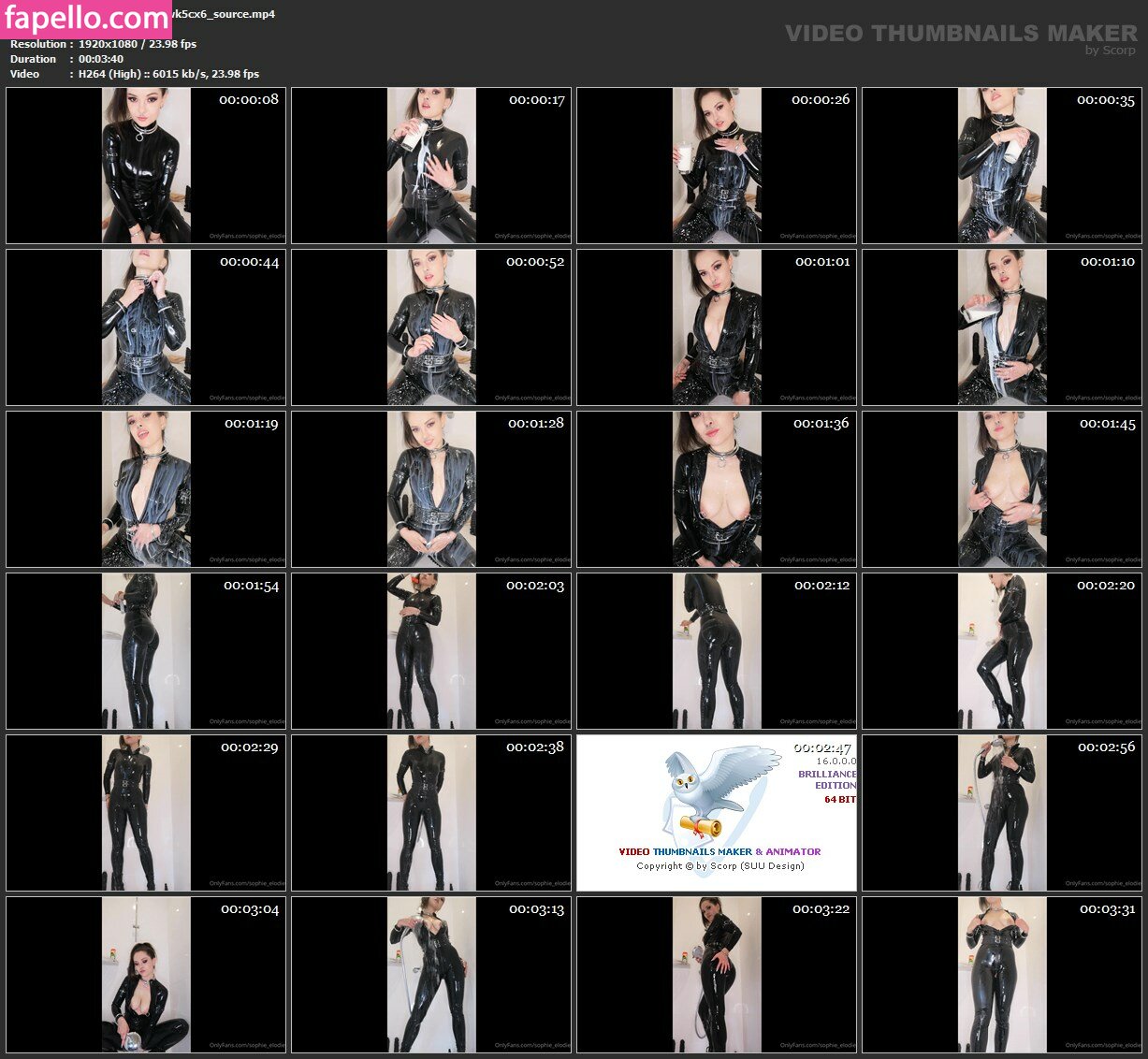Click the Video Thumbnails Maker title
The width and height of the screenshot is (1148, 1059).
click(x=960, y=34)
